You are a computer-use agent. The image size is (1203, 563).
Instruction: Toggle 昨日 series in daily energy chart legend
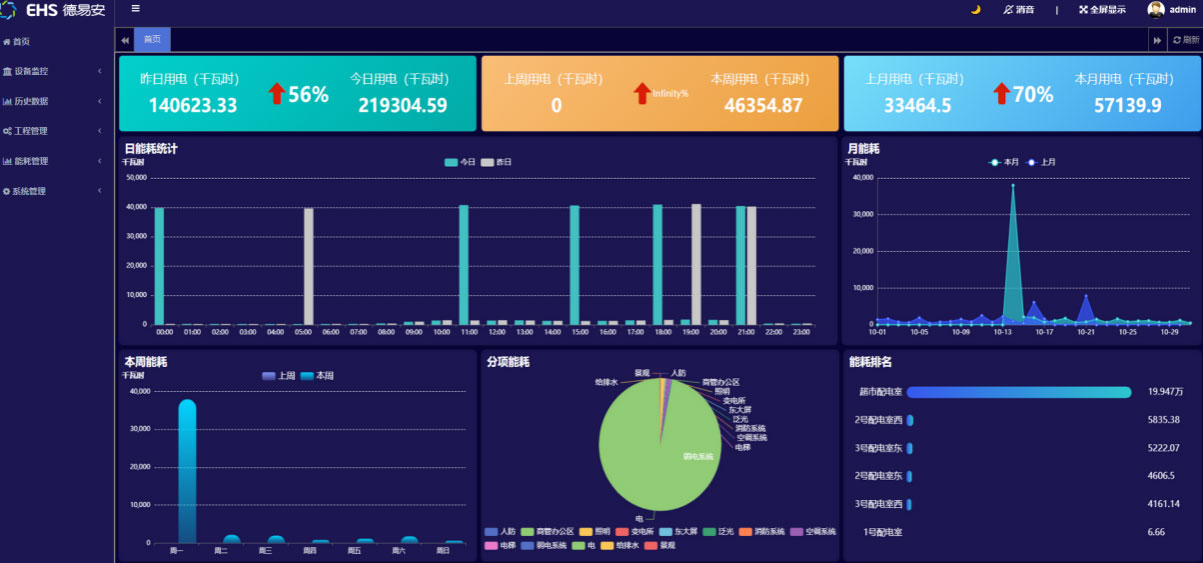(488, 162)
